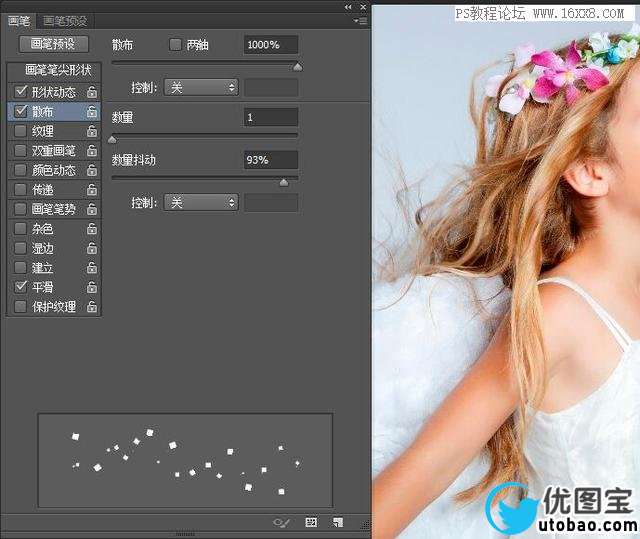This screenshot has width=640, height=539.
Task: Click the 散布 percentage field 1000%
Action: coord(271,45)
